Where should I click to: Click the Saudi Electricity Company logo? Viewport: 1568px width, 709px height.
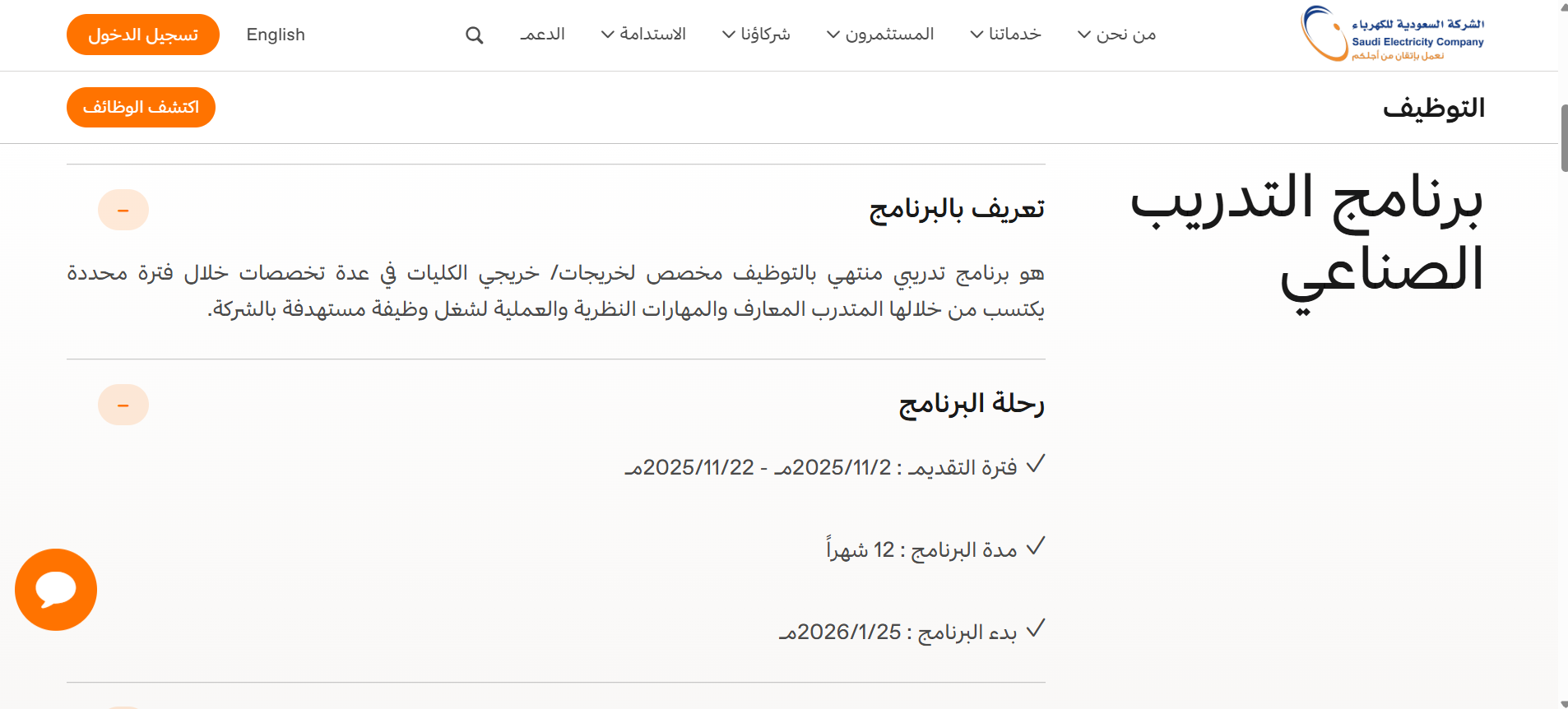click(1392, 35)
